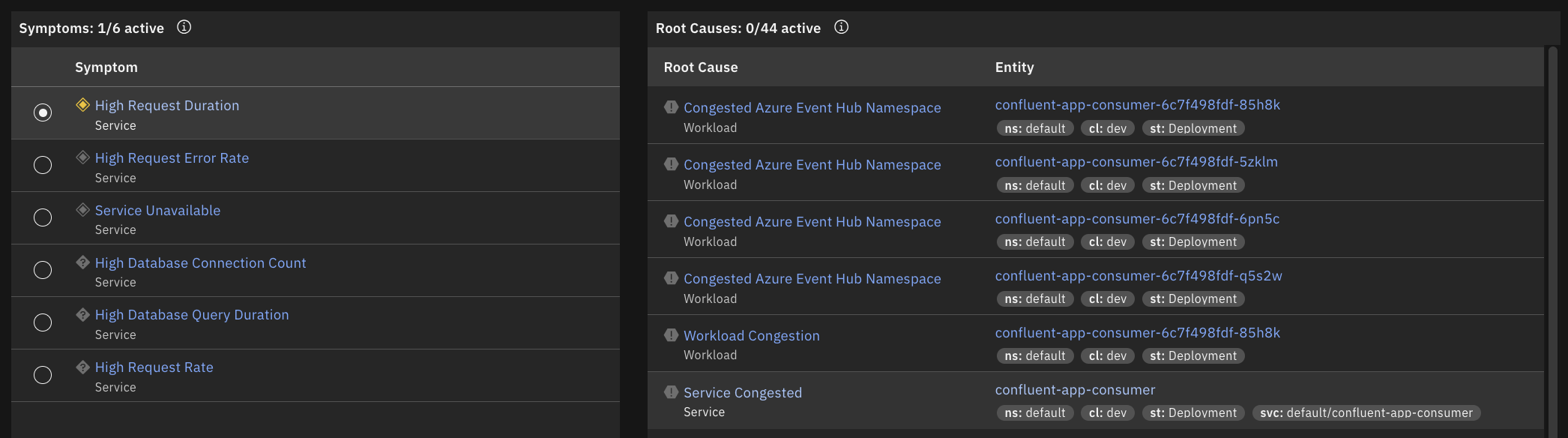The image size is (1568, 438).
Task: Select High Database Query Duration radio button
Action: click(43, 322)
